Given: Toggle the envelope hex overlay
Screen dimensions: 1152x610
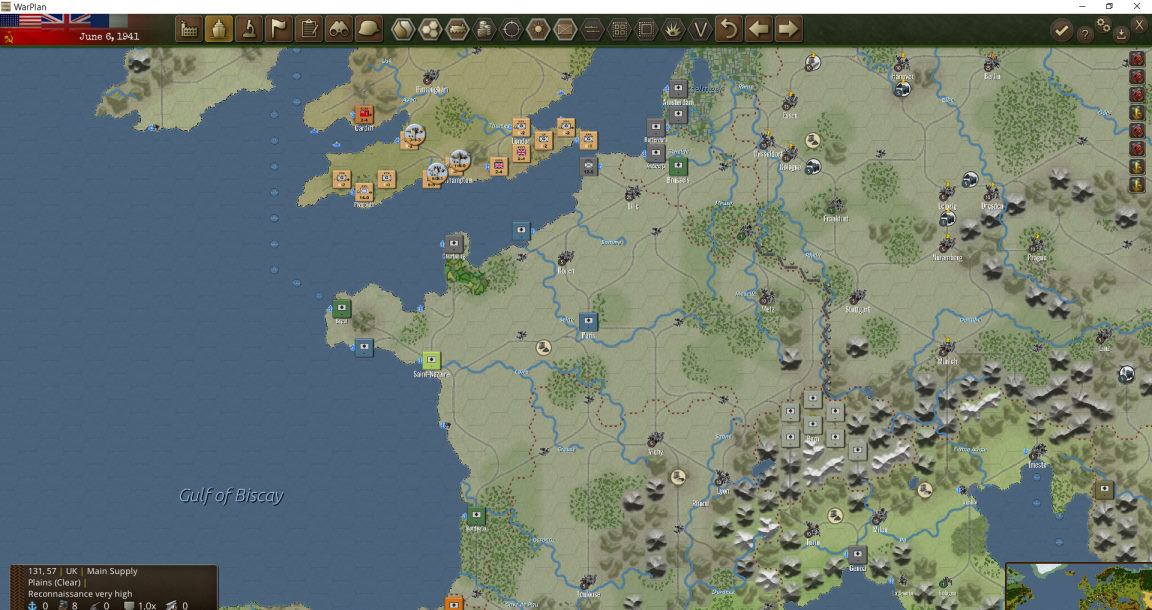Looking at the screenshot, I should (566, 29).
